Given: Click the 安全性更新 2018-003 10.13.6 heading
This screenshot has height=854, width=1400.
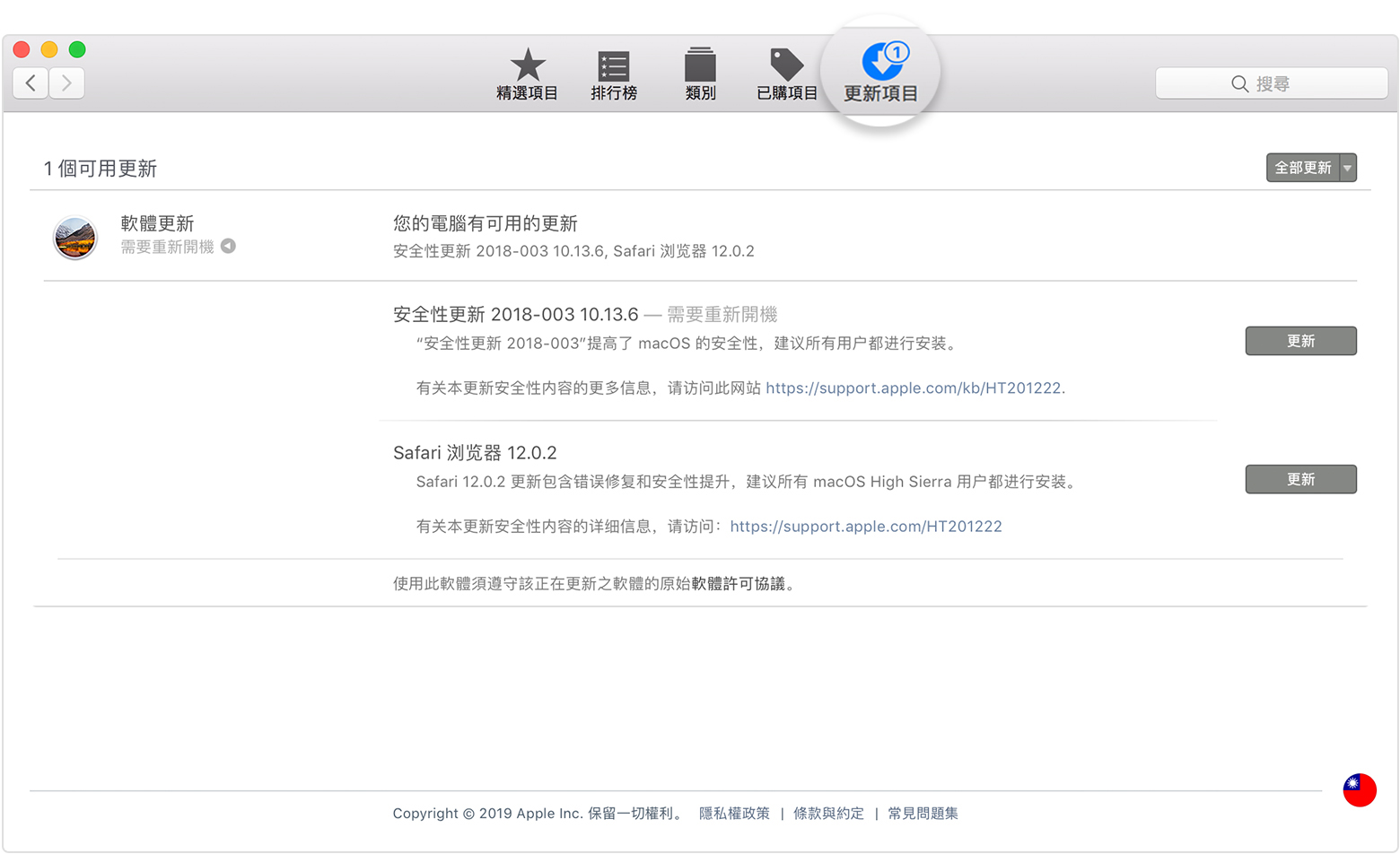Looking at the screenshot, I should pyautogui.click(x=516, y=314).
